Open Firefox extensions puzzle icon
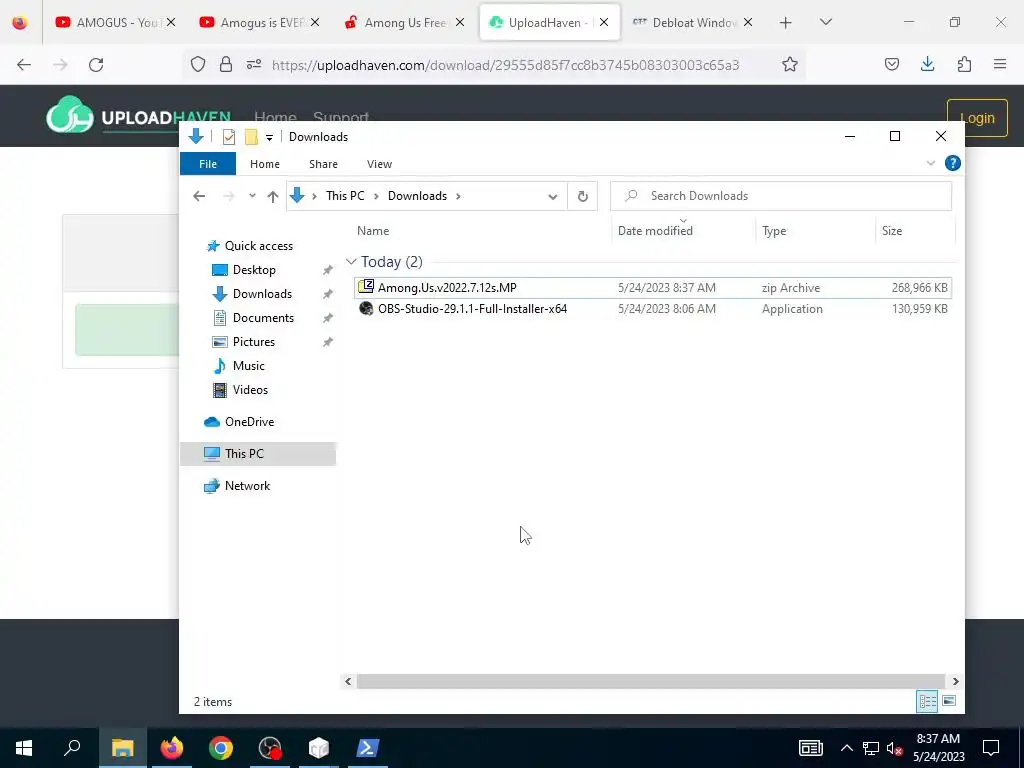 click(964, 64)
